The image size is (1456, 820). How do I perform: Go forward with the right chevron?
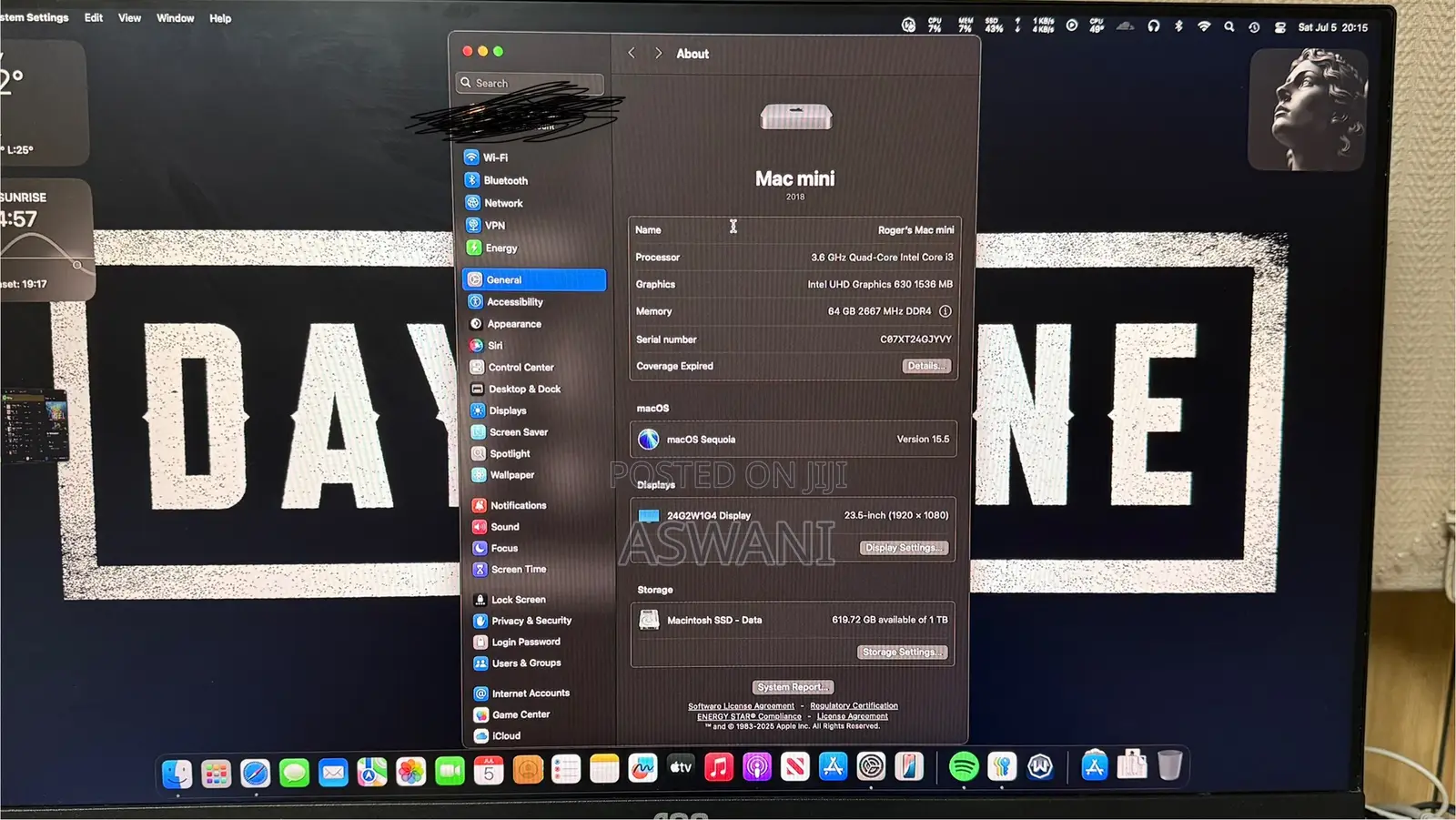pos(658,53)
